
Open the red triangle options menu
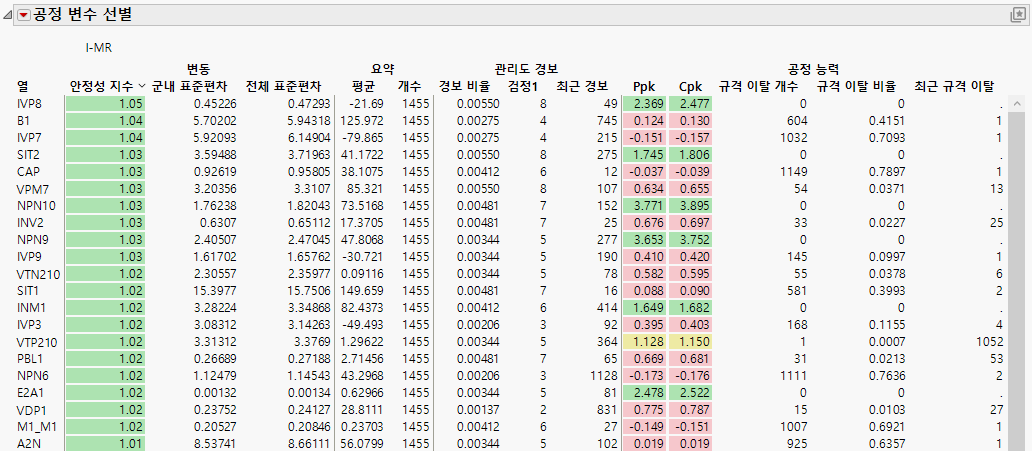(23, 15)
